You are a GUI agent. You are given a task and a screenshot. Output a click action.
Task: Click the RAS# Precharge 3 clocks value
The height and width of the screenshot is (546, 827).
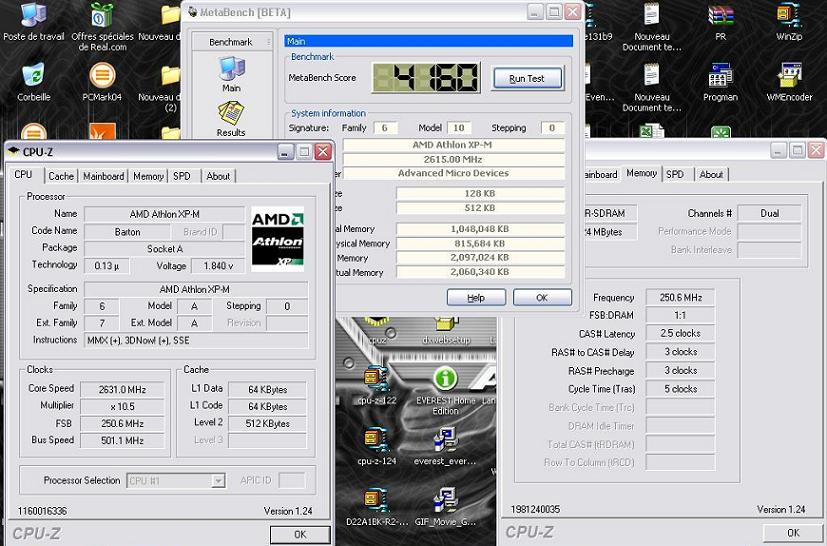click(x=680, y=371)
